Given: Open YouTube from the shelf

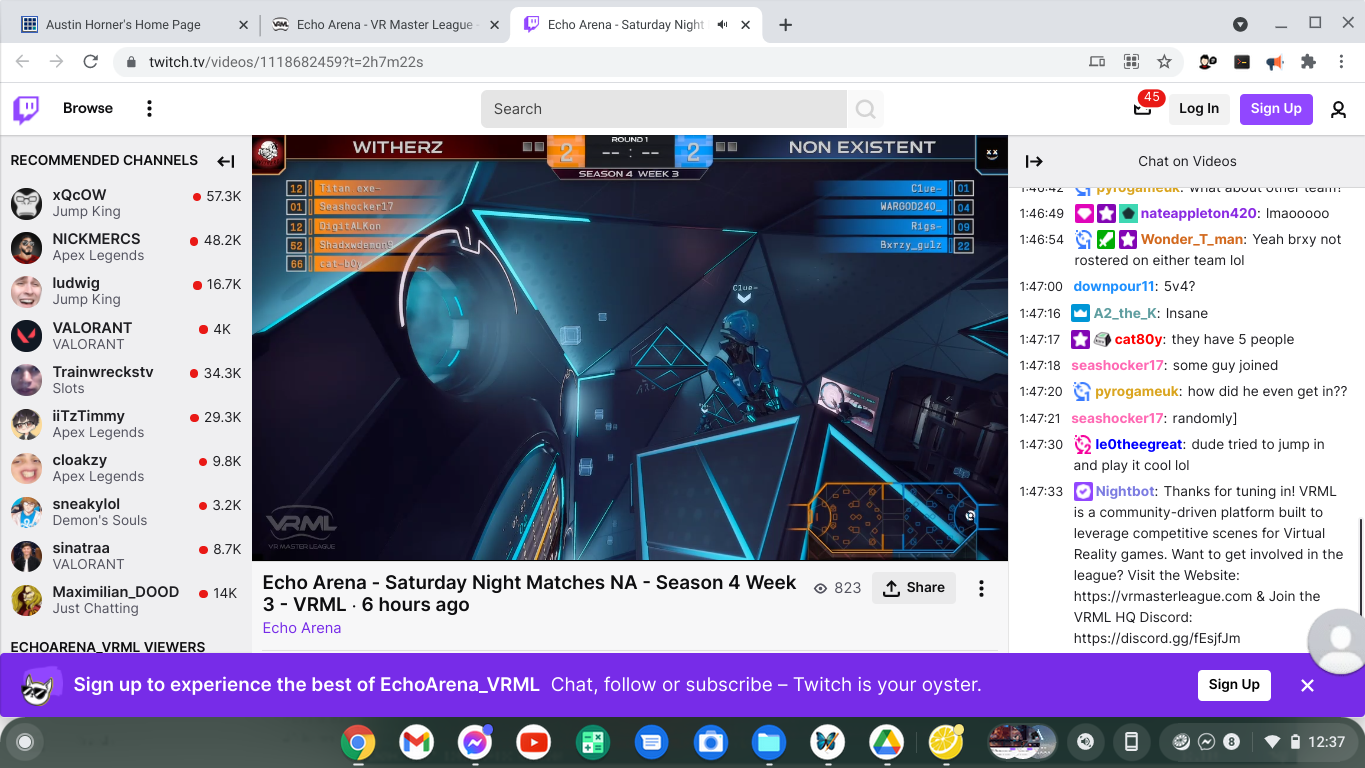Looking at the screenshot, I should point(534,742).
